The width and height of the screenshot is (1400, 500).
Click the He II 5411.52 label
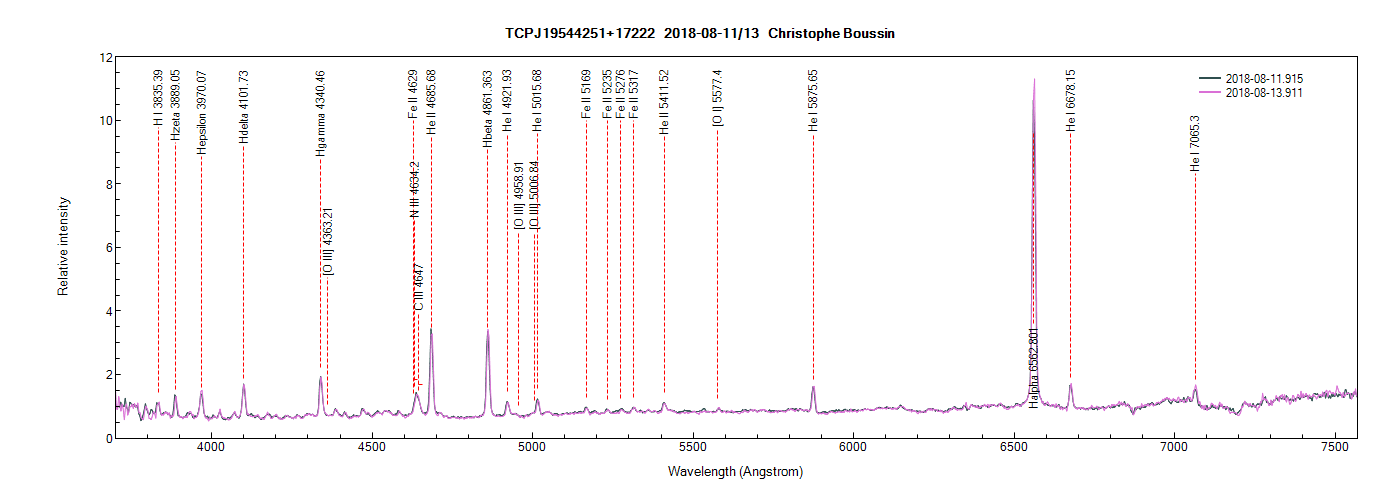pos(664,102)
